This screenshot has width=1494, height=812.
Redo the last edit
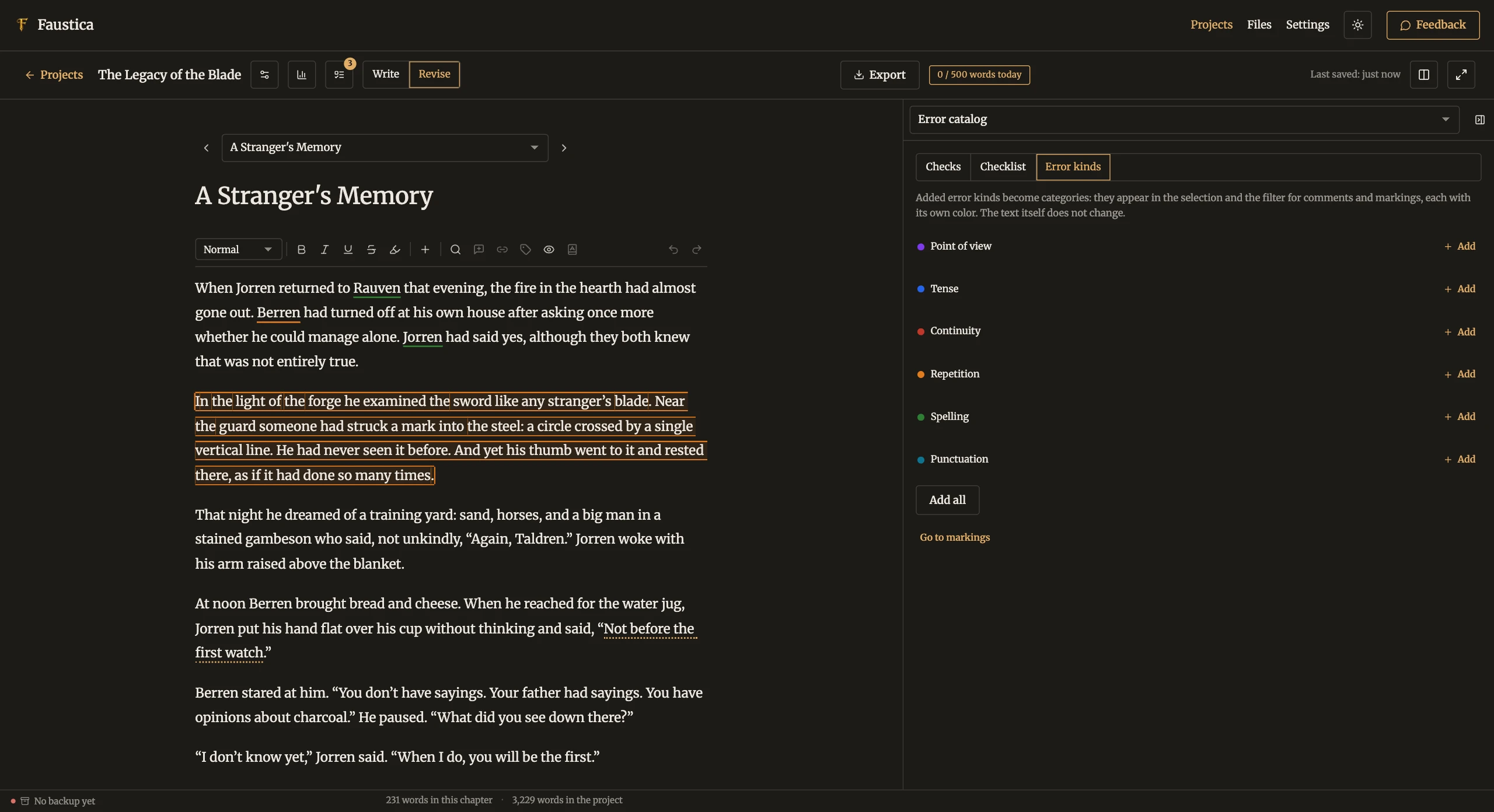696,250
